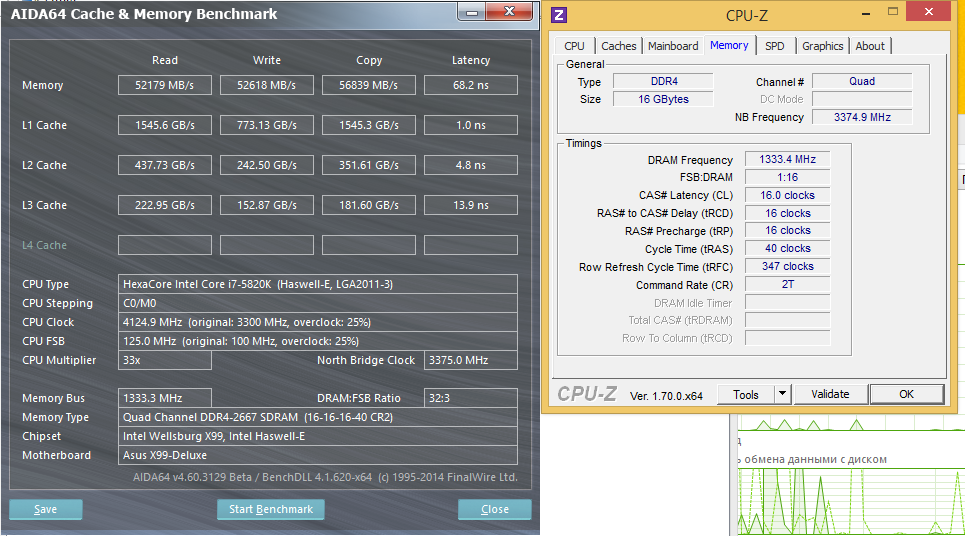965x536 pixels.
Task: Click L3 Cache Latency value 13.9 ns
Action: tap(471, 205)
